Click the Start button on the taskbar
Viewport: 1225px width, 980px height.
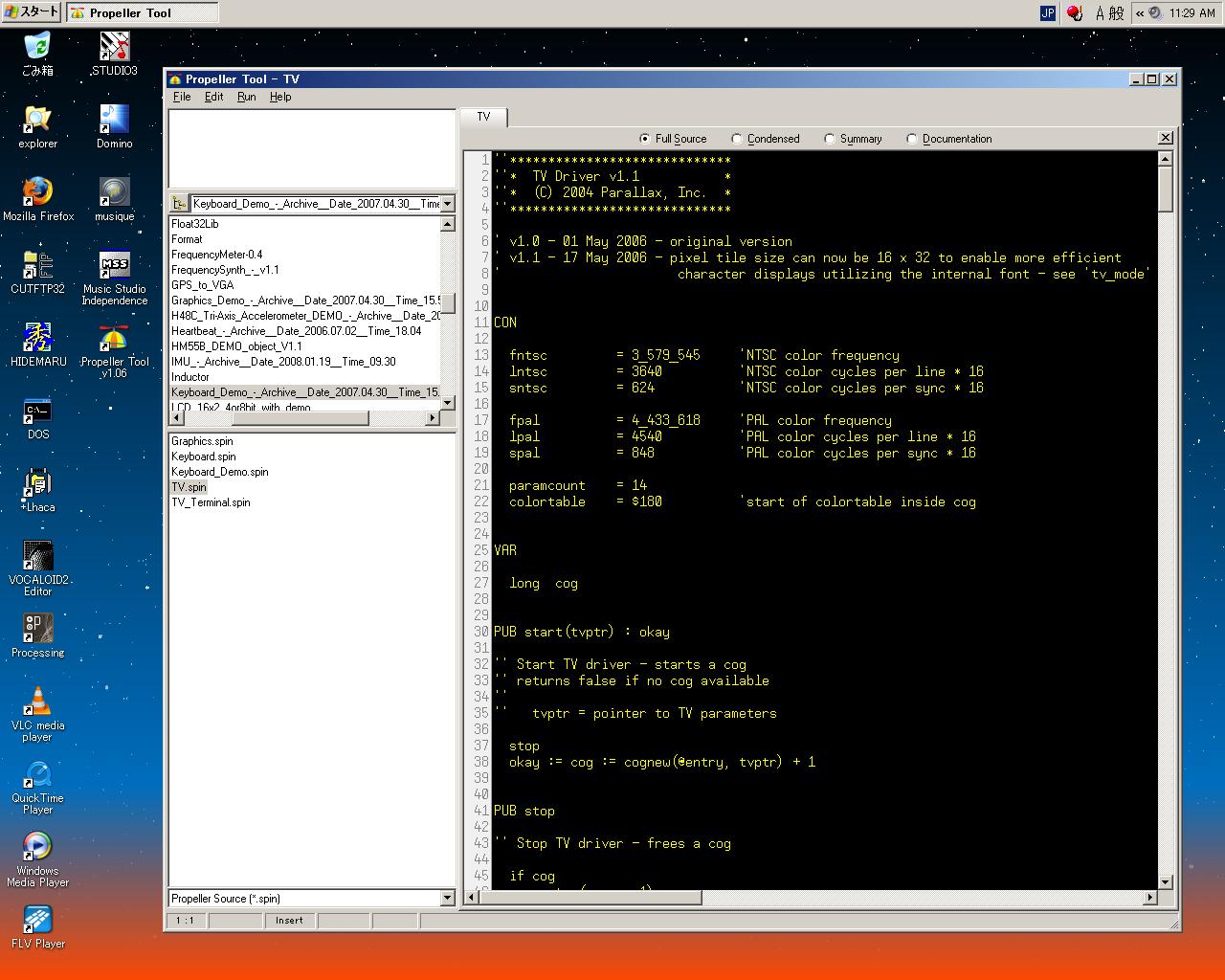[x=33, y=12]
